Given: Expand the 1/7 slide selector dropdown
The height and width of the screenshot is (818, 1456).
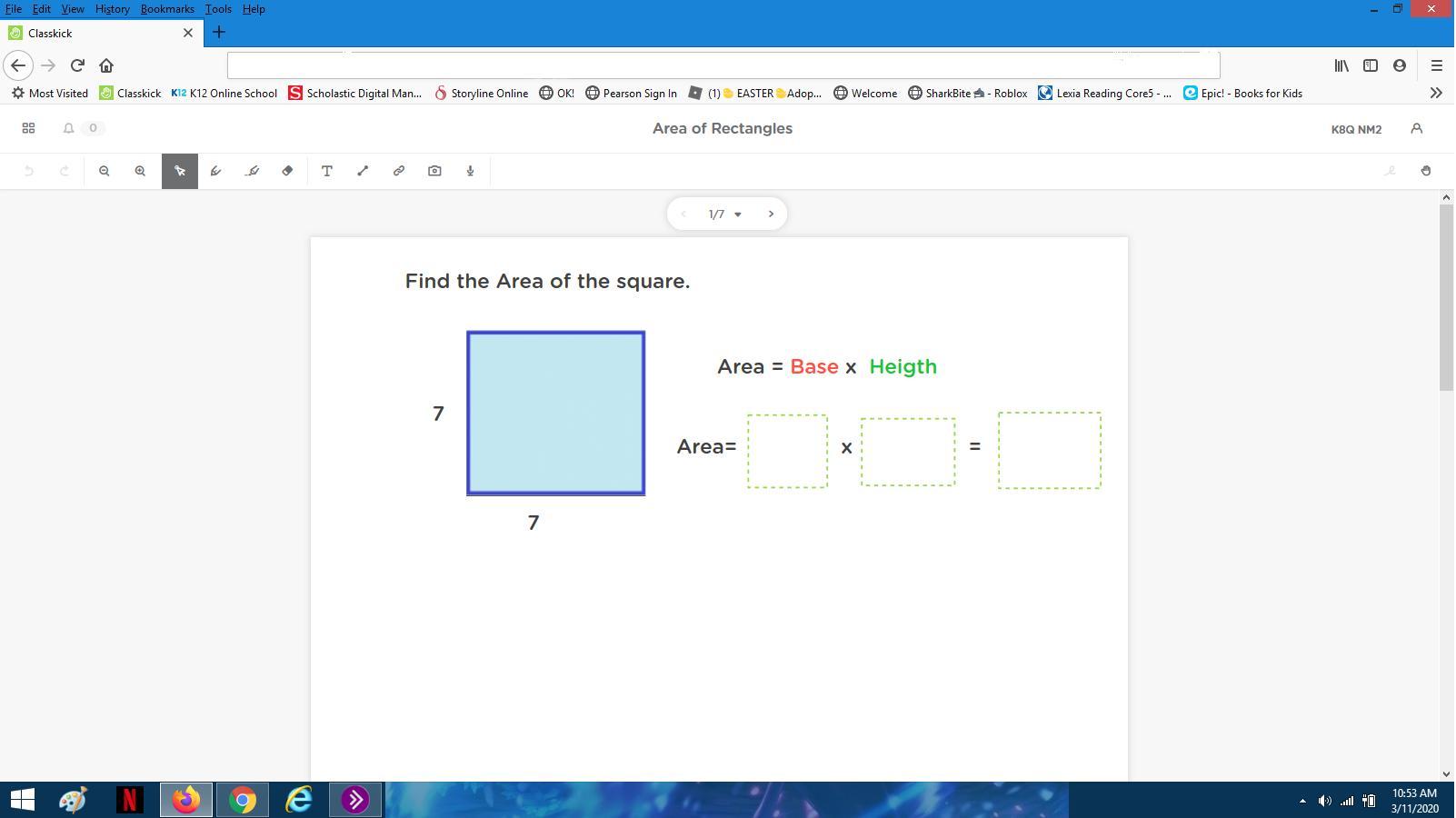Looking at the screenshot, I should pos(724,214).
